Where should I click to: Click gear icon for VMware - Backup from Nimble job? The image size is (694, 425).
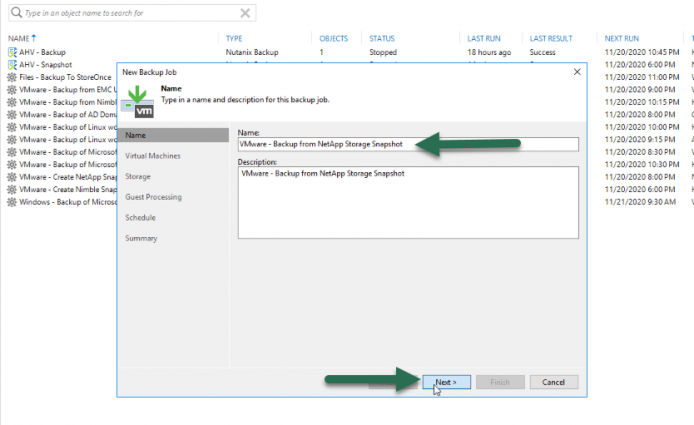[x=12, y=102]
